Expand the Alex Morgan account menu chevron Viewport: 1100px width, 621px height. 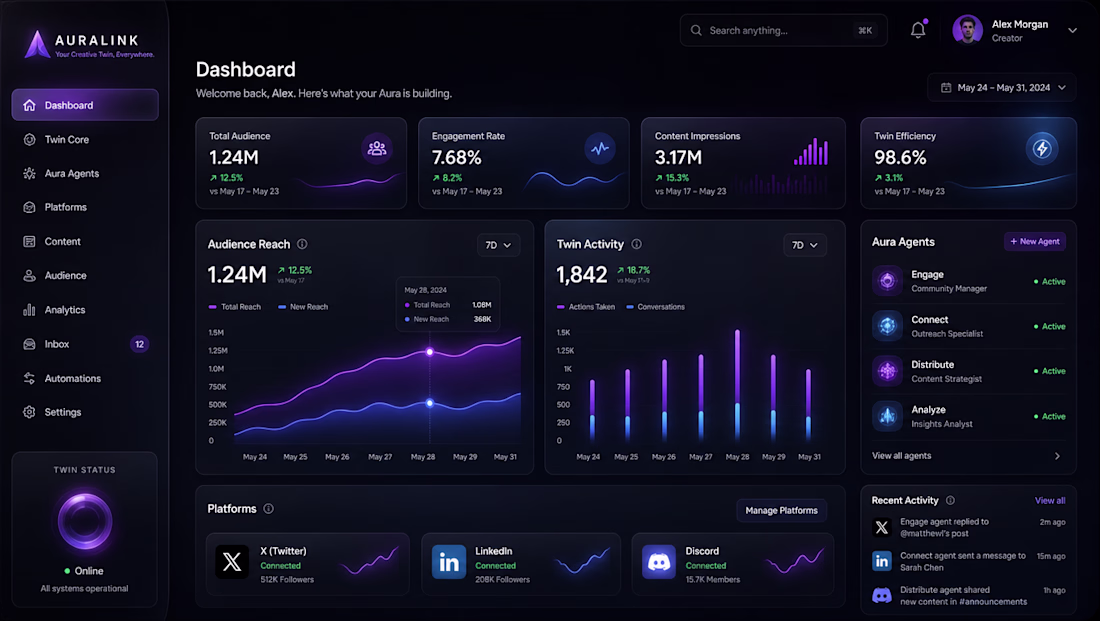1072,30
